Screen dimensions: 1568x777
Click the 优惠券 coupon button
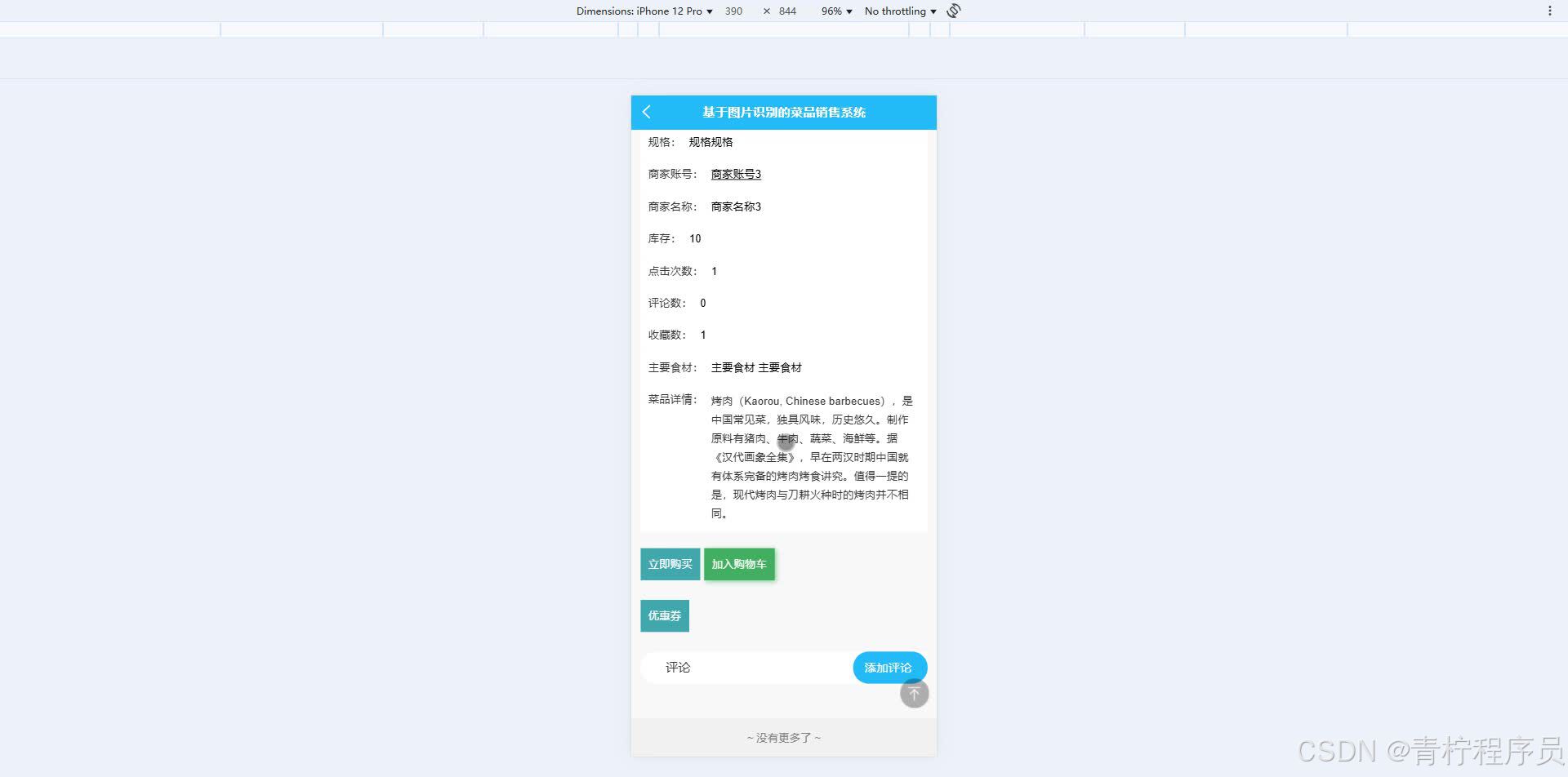pyautogui.click(x=664, y=615)
